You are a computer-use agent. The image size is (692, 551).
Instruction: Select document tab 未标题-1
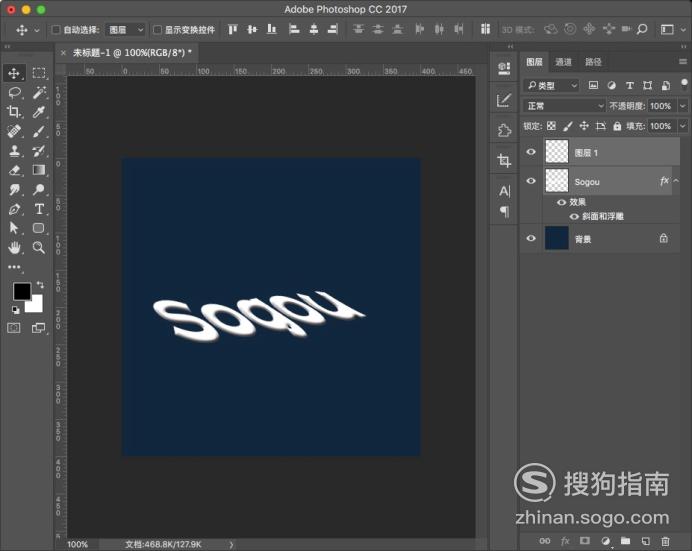(x=132, y=52)
